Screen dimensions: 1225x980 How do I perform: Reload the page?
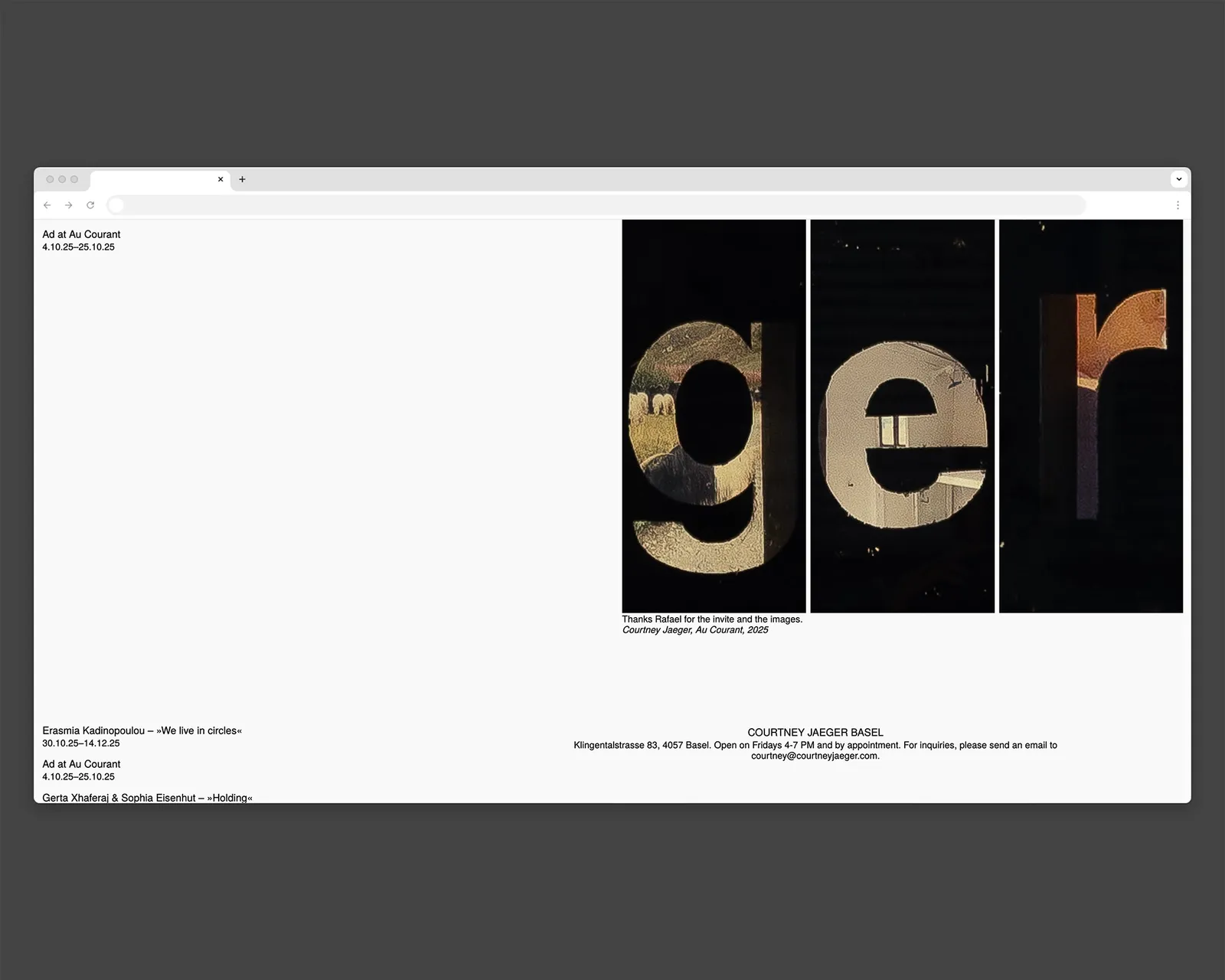90,205
